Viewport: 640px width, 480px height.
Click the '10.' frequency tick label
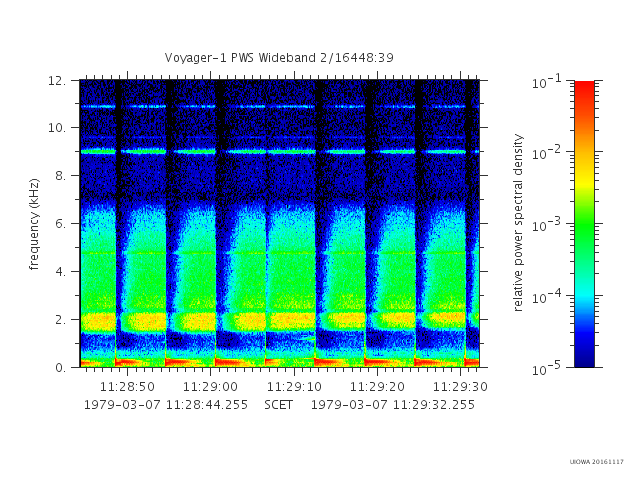57,128
